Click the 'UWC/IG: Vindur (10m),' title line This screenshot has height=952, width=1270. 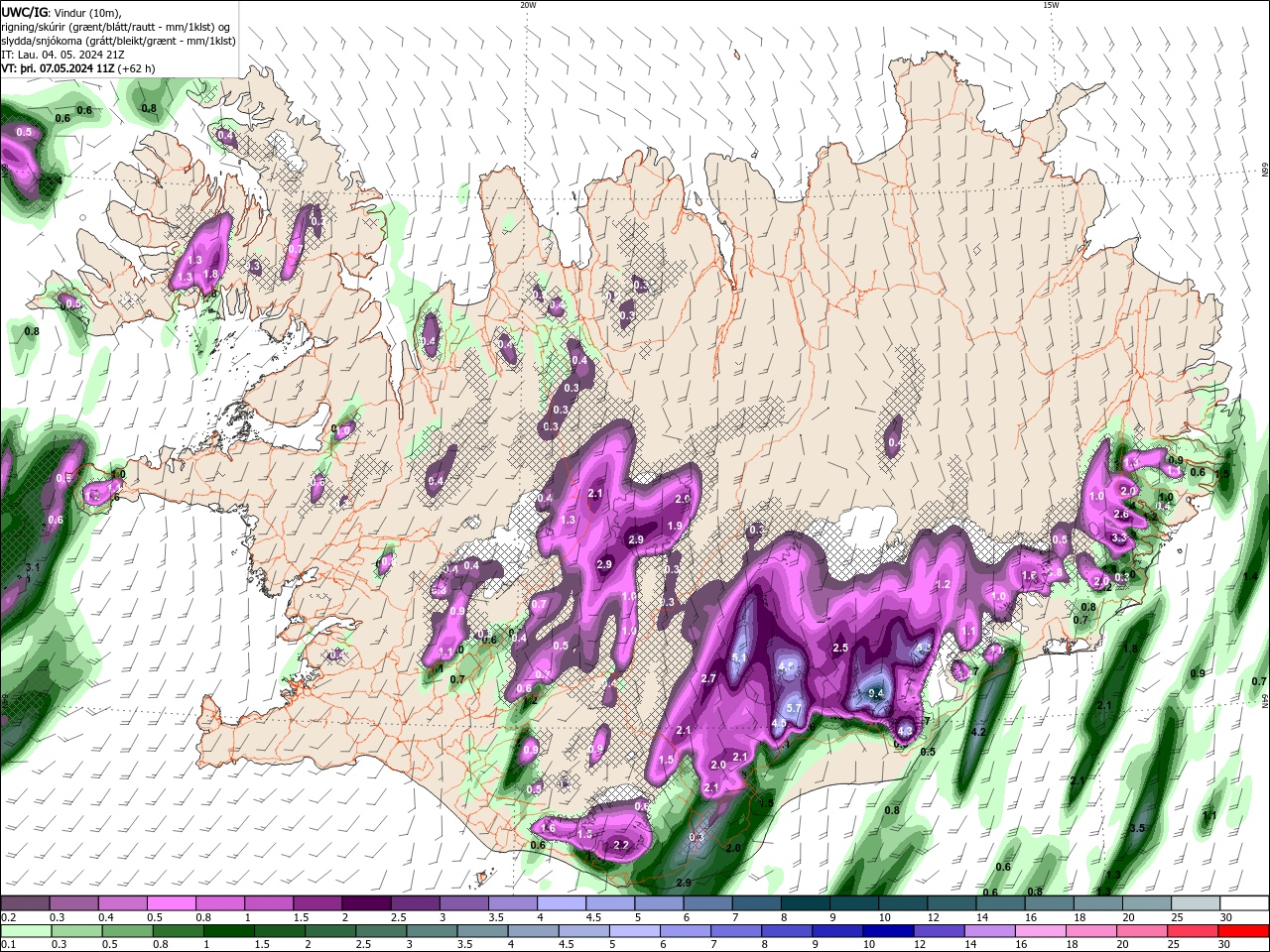[62, 12]
